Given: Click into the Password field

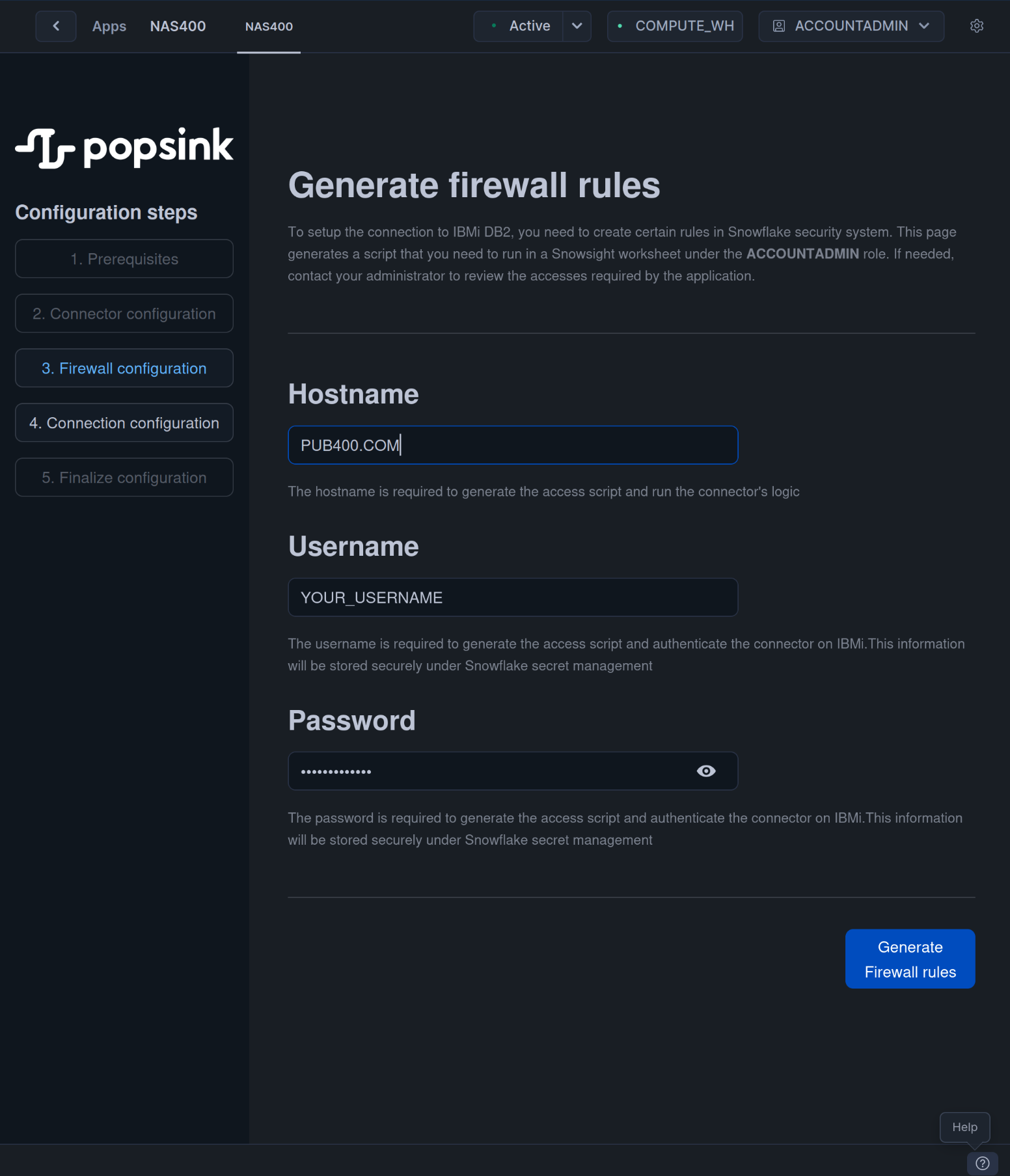Looking at the screenshot, I should point(488,771).
